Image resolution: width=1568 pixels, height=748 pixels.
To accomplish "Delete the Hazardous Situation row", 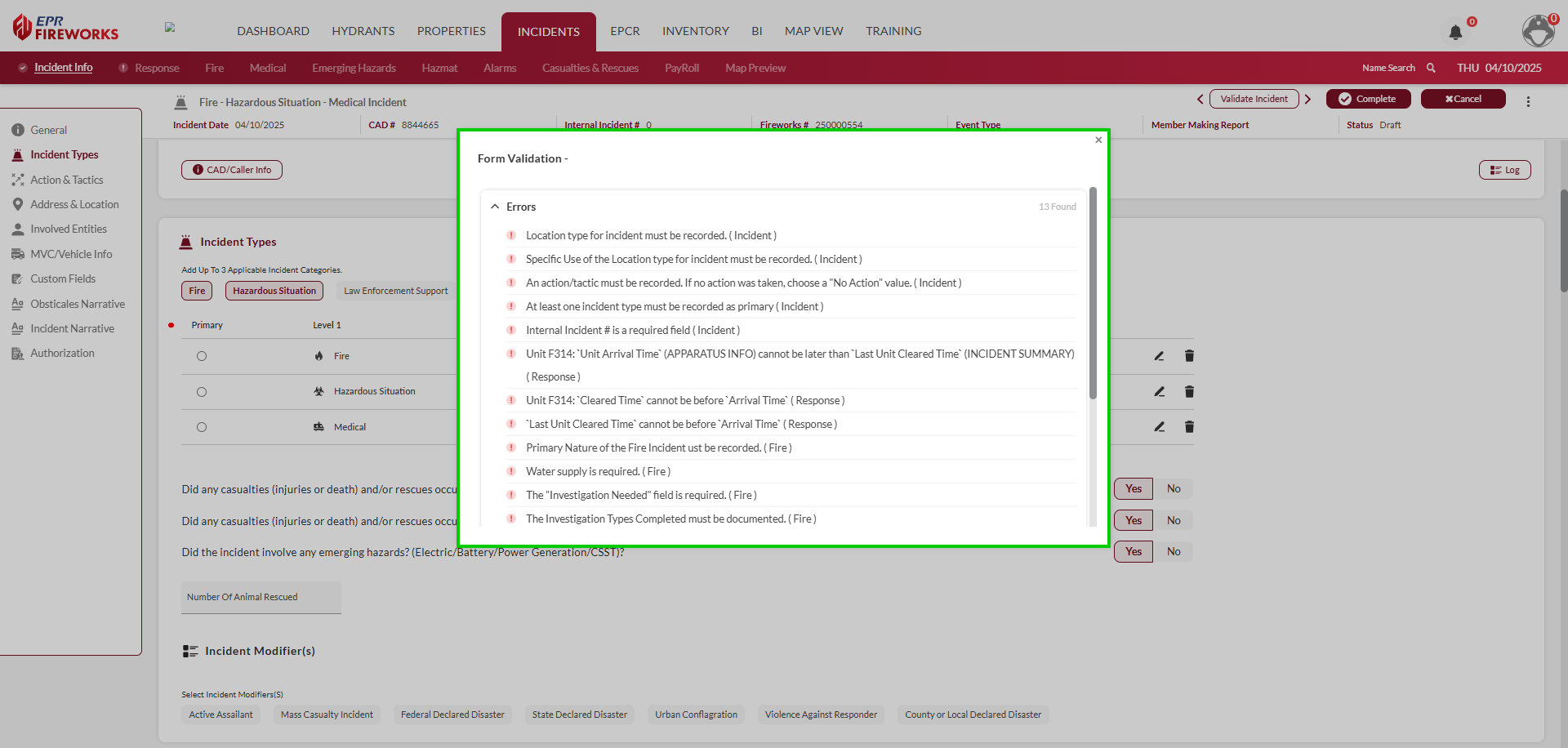I will point(1189,392).
